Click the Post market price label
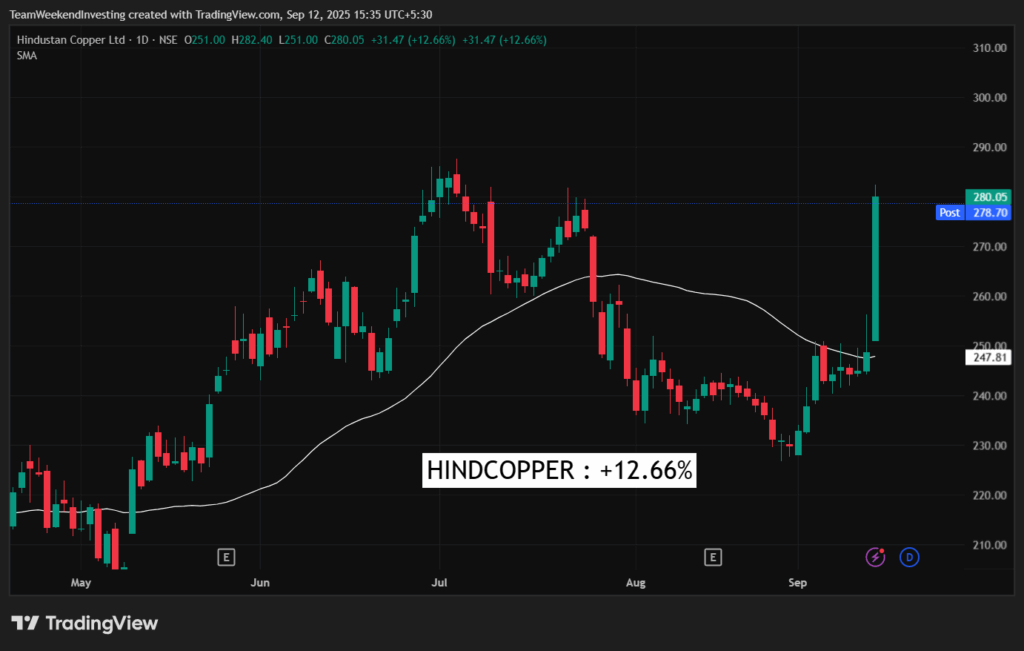The height and width of the screenshot is (651, 1024). tap(950, 212)
